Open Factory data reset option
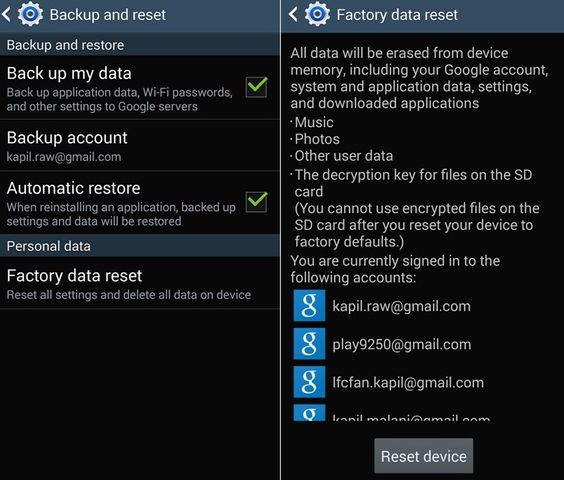The height and width of the screenshot is (480, 564). (140, 283)
